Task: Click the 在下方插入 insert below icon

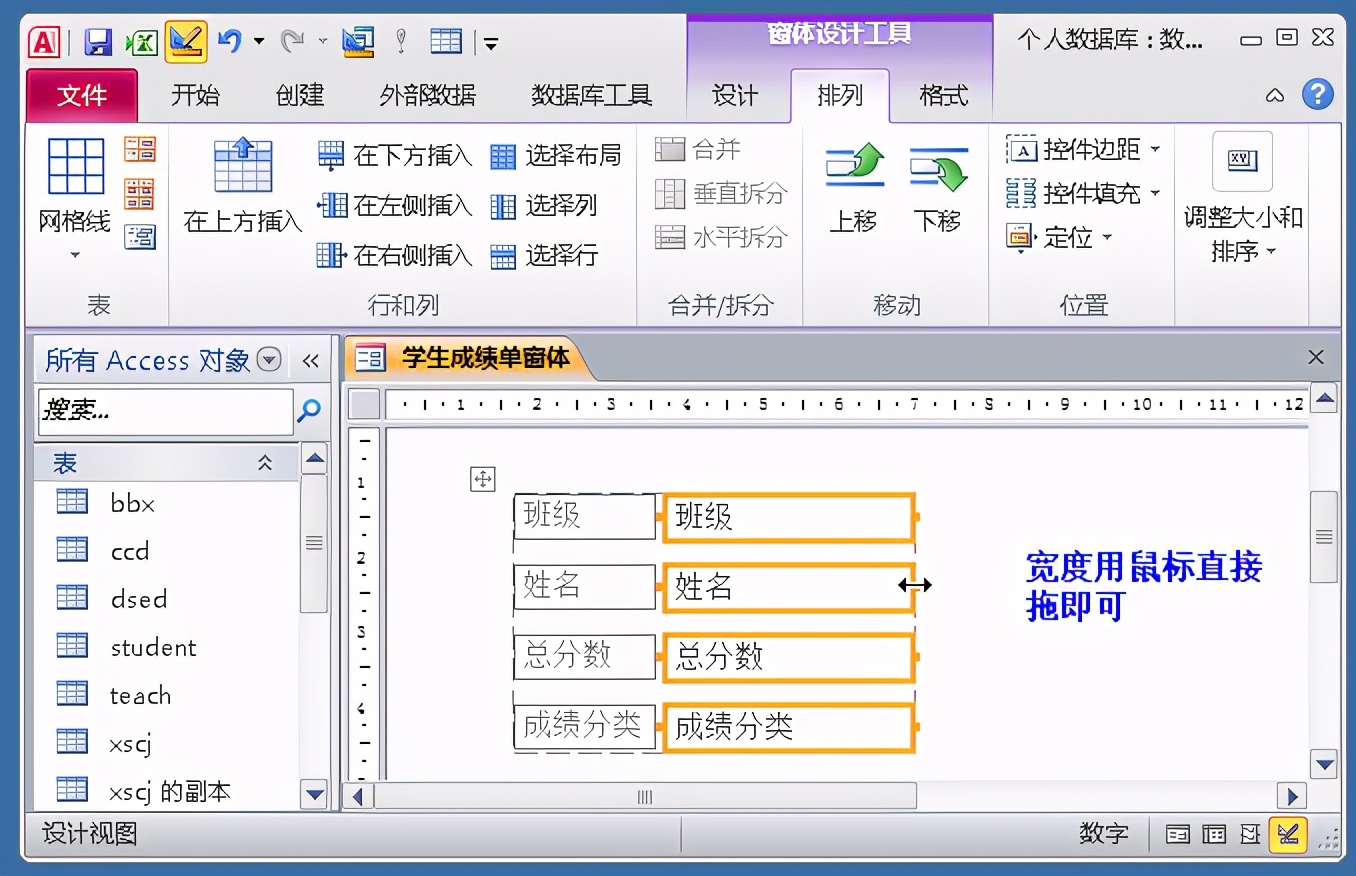Action: point(390,156)
